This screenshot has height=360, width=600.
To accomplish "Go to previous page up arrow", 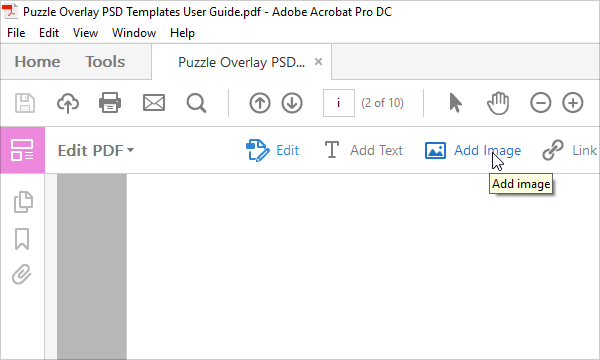I will coord(260,103).
